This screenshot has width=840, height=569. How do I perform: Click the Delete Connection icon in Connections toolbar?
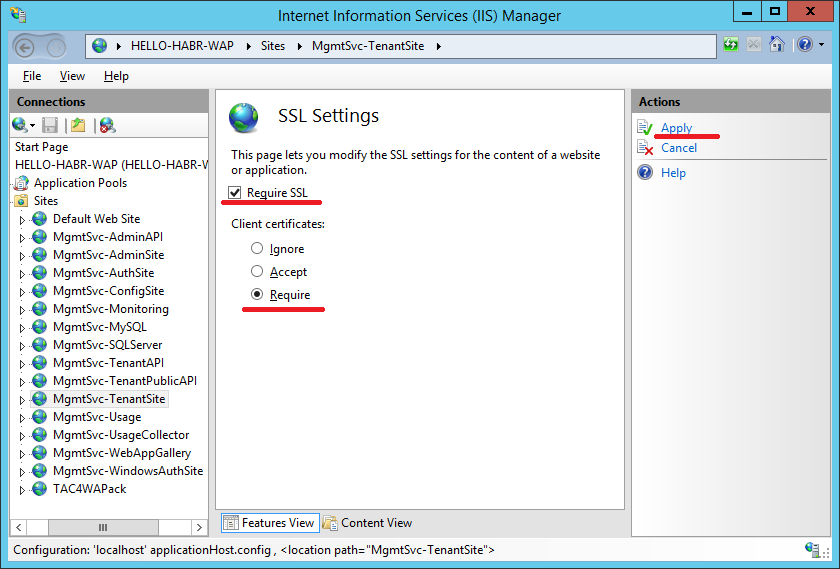[107, 125]
